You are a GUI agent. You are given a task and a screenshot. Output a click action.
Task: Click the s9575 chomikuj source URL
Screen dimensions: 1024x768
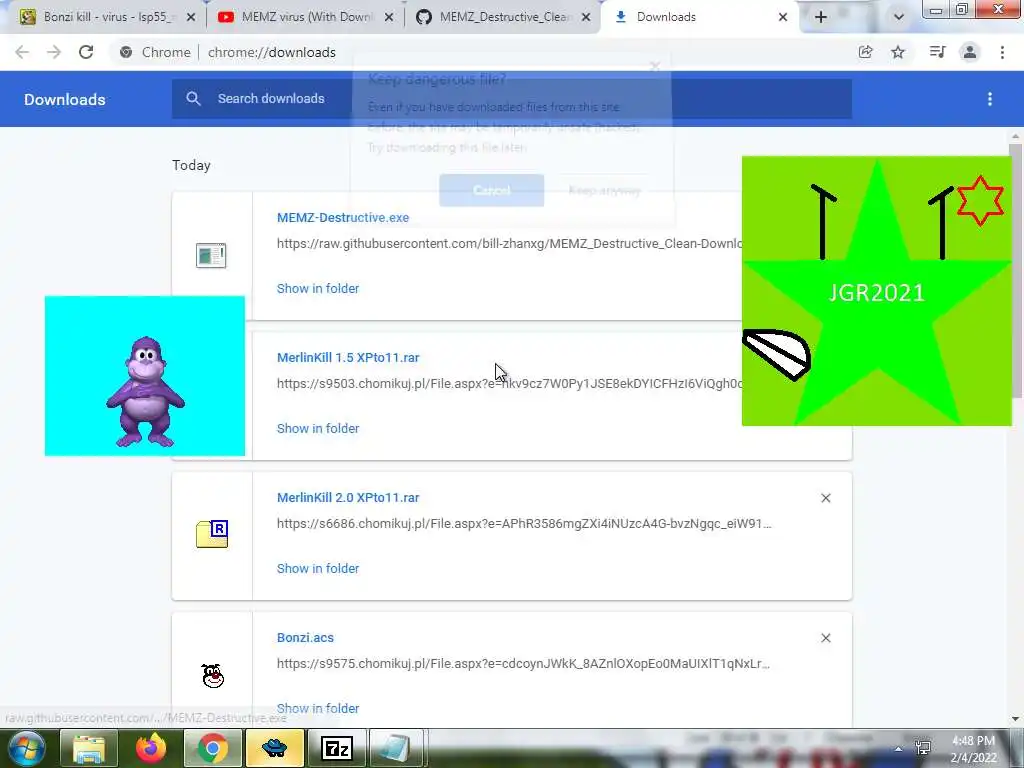[x=524, y=664]
